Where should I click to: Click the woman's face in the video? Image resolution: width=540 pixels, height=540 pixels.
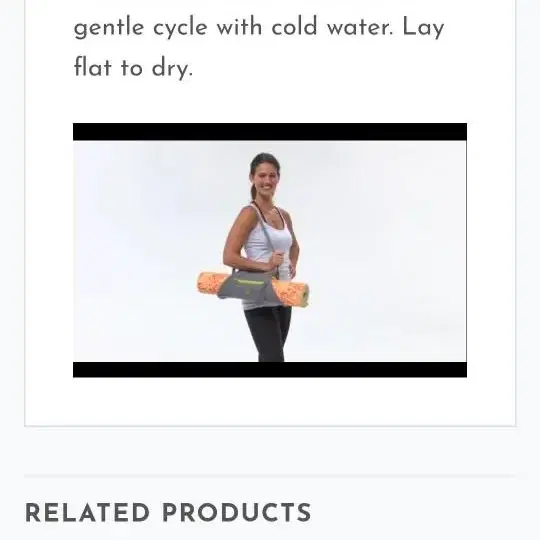tap(266, 178)
